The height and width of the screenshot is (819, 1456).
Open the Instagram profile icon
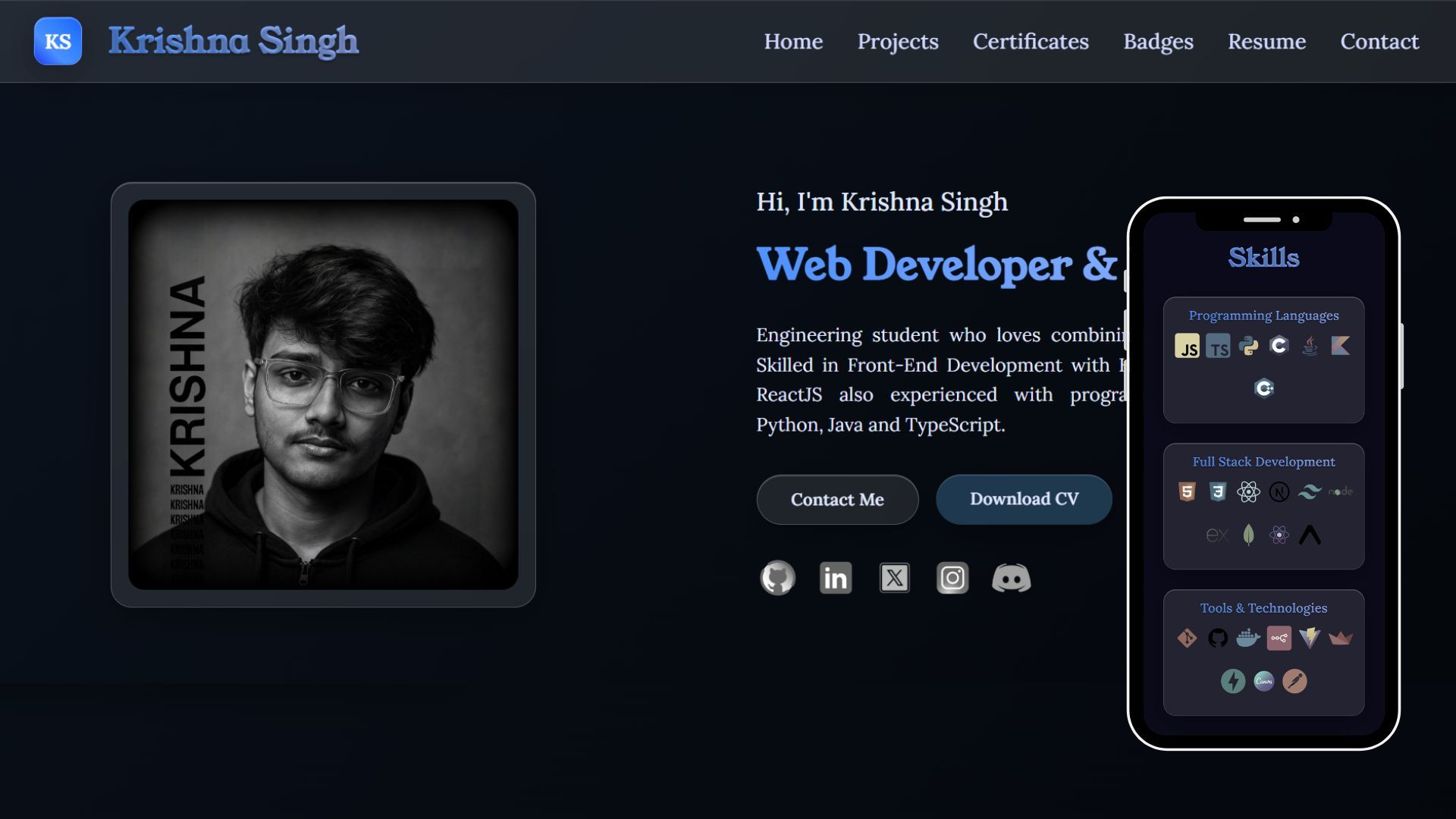point(952,579)
